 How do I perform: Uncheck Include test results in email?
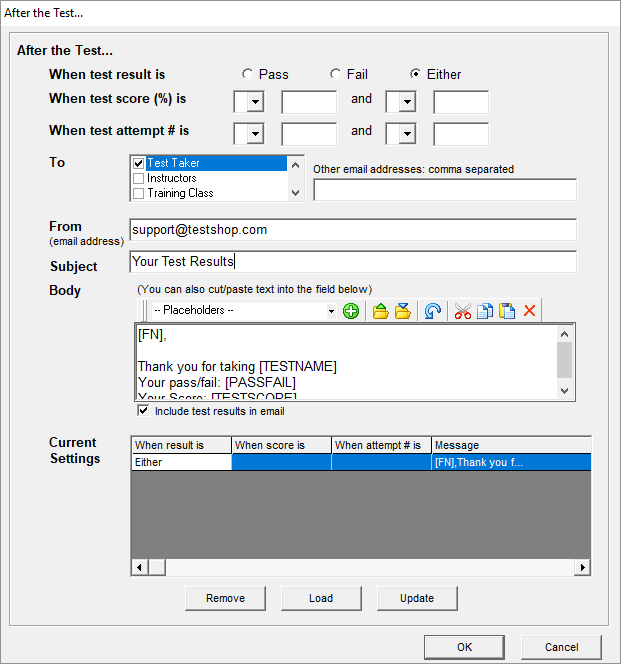point(143,411)
